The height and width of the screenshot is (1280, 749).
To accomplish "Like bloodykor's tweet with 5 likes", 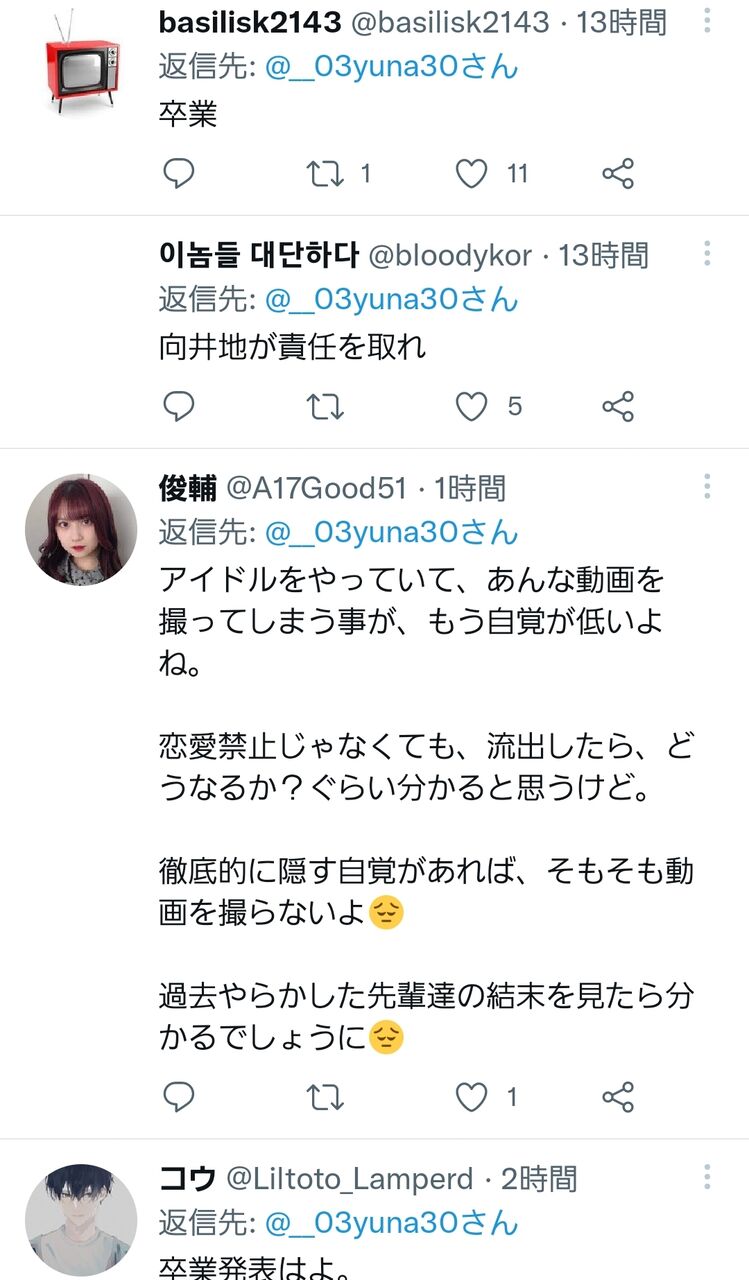I will click(471, 406).
